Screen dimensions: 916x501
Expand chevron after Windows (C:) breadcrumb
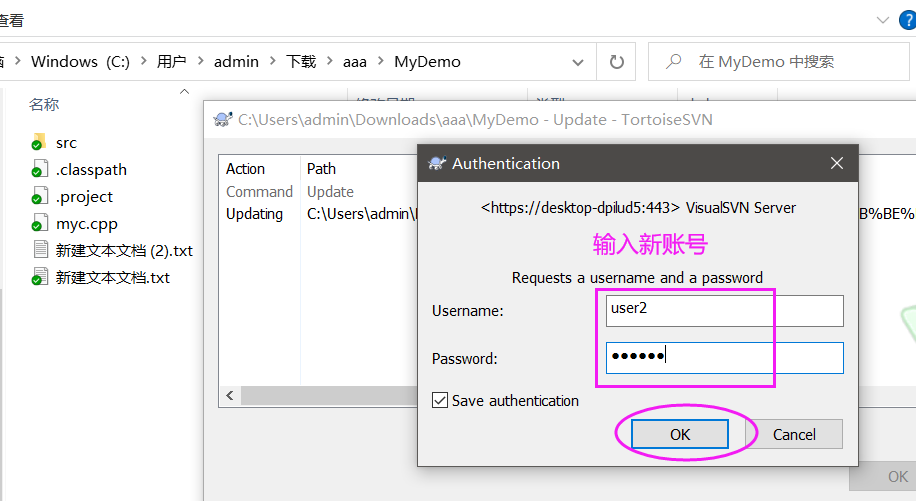[143, 61]
